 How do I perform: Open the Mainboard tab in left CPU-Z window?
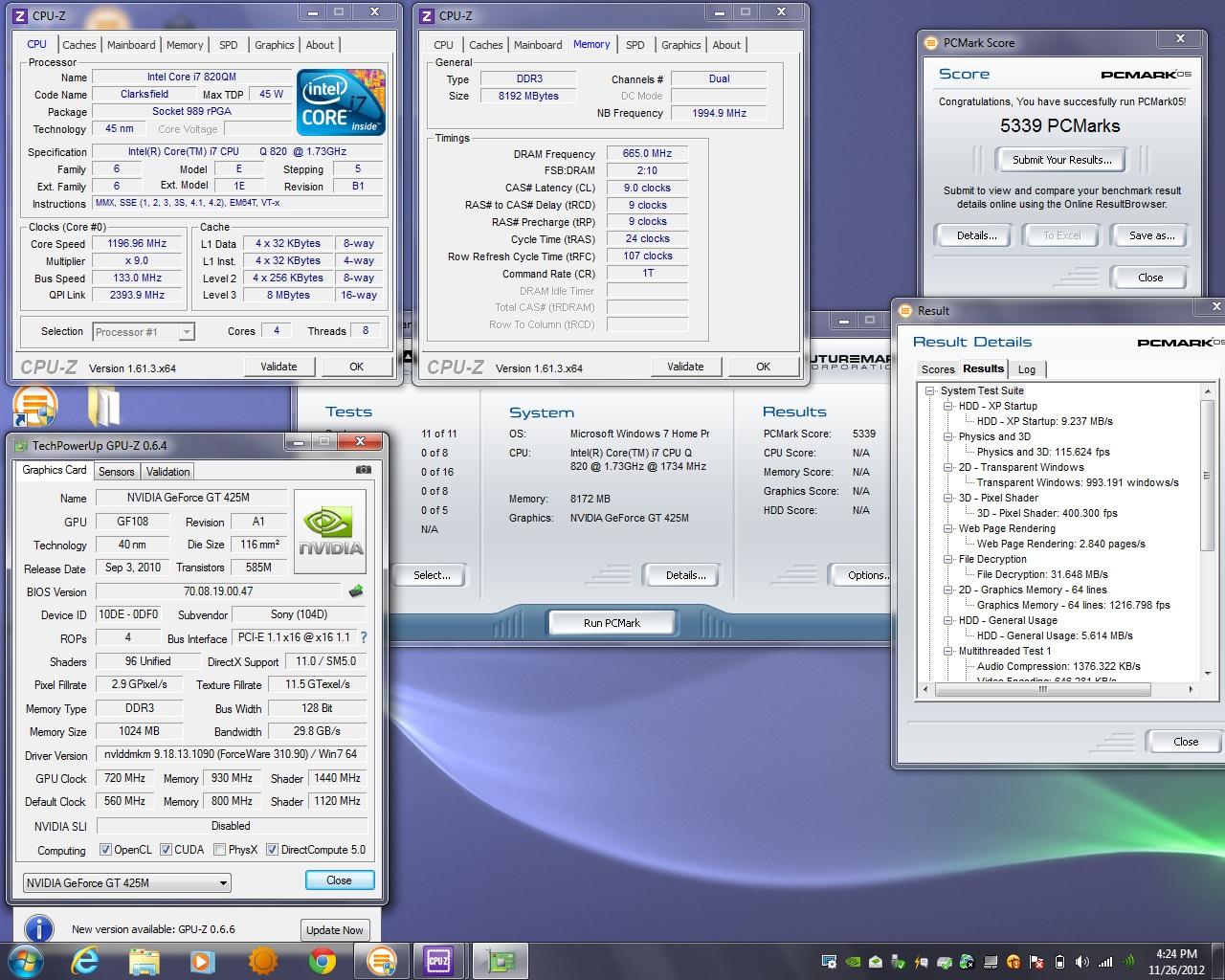[131, 45]
